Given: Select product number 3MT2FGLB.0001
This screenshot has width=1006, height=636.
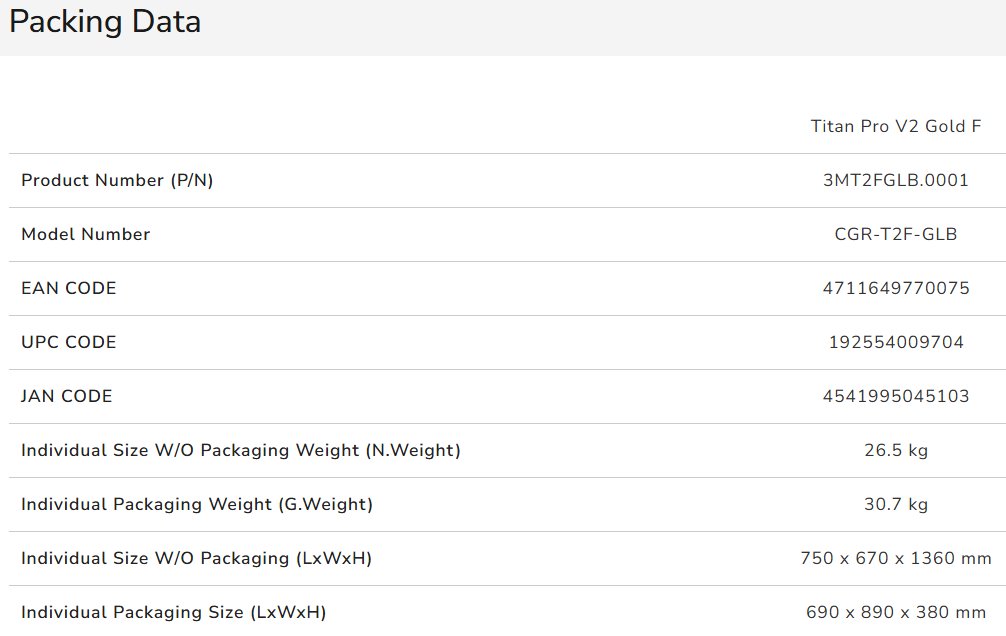Looking at the screenshot, I should pos(896,180).
